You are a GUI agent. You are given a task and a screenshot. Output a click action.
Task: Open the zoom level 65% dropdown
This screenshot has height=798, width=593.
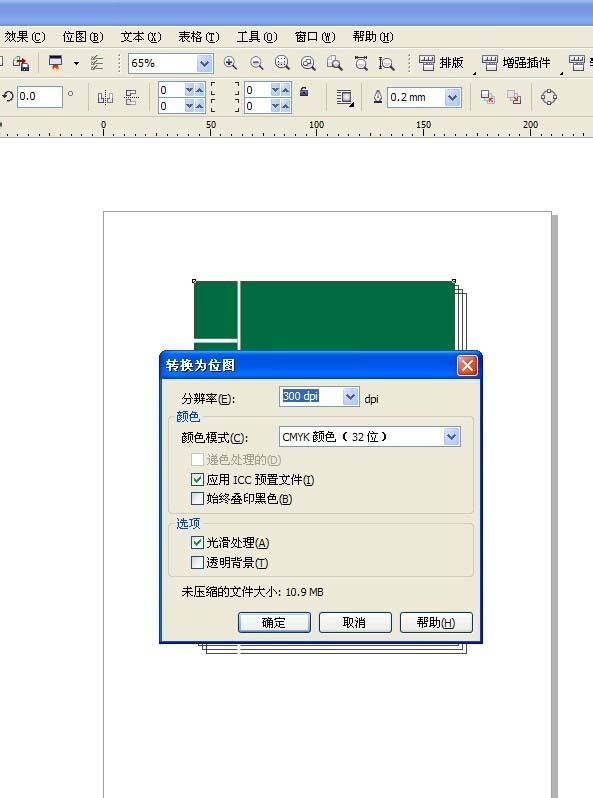pyautogui.click(x=204, y=64)
